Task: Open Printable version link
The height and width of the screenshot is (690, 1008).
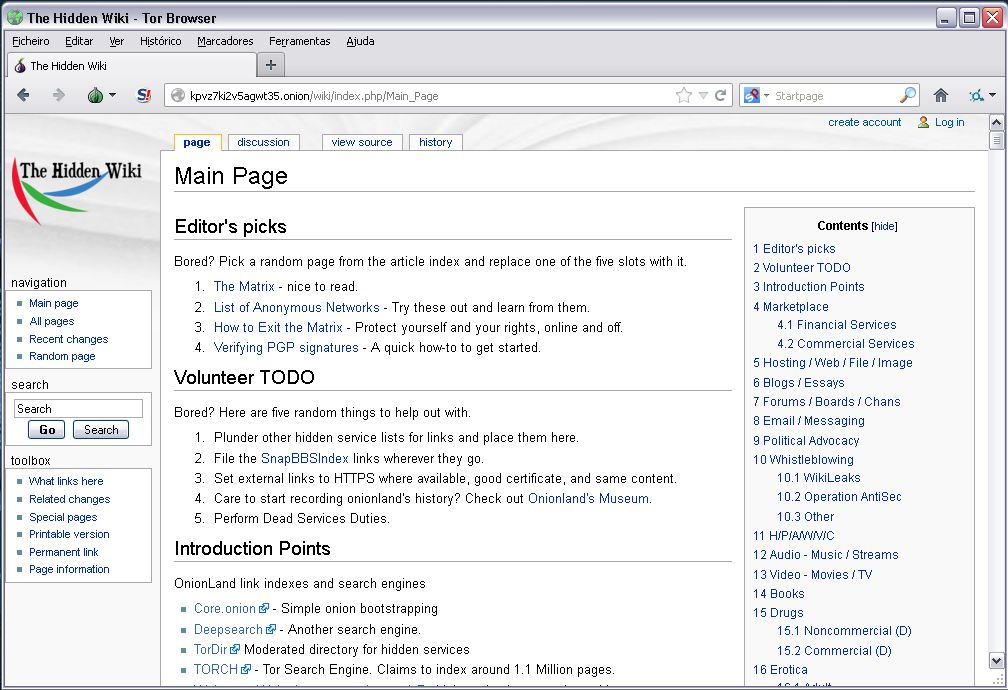Action: tap(69, 534)
